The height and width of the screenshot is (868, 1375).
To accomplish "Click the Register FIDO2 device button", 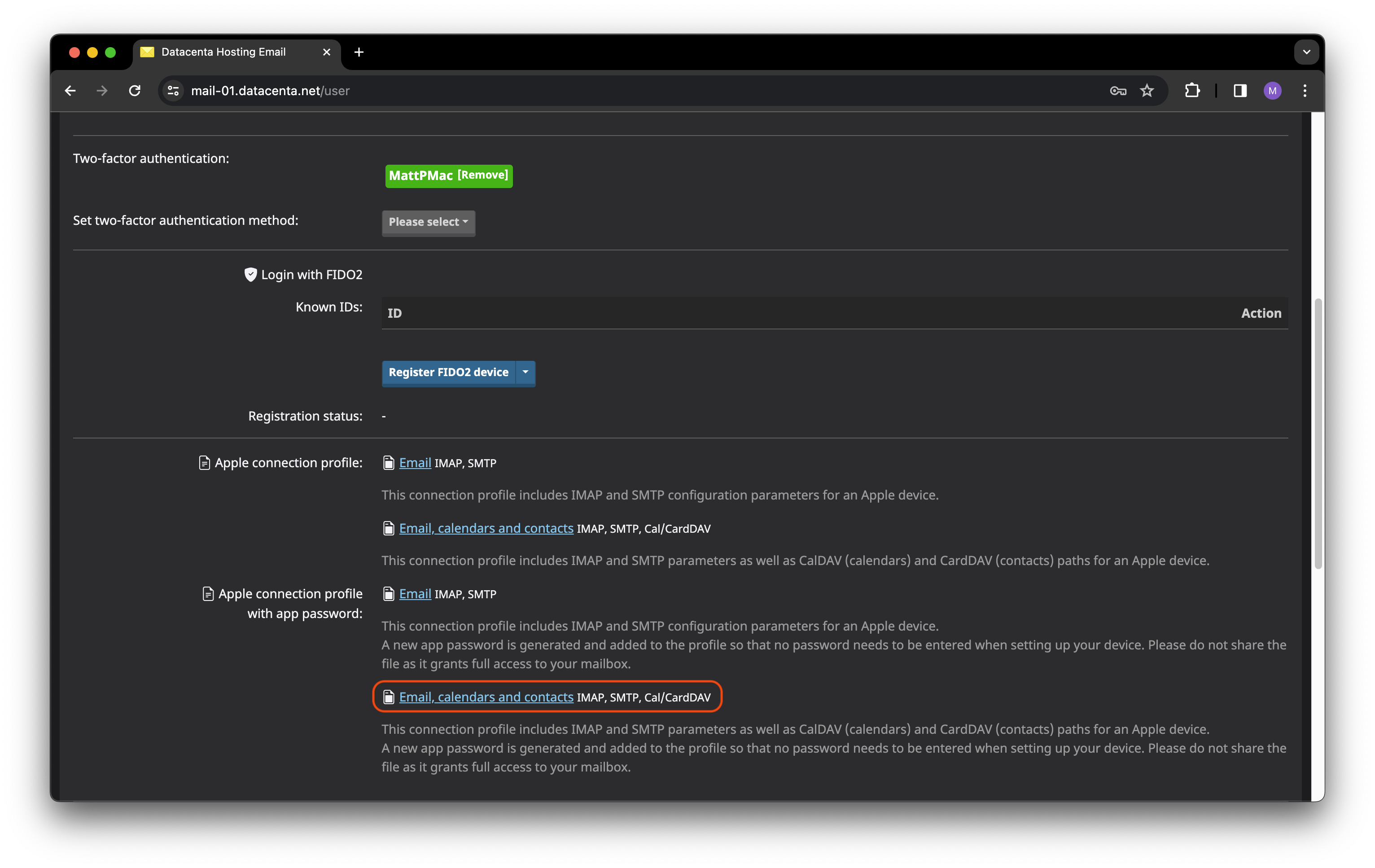I will [x=448, y=373].
